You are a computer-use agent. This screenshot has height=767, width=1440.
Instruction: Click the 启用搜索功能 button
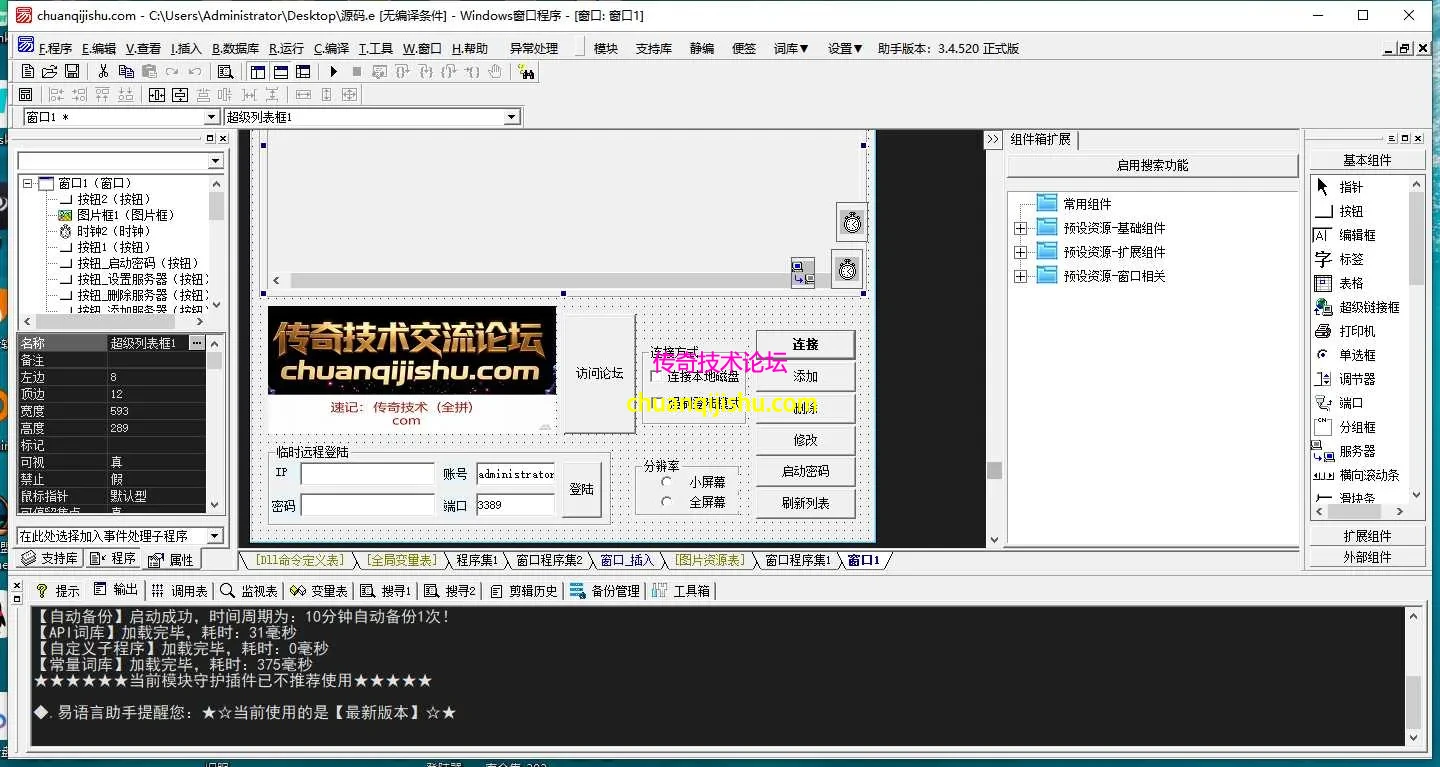point(1152,164)
